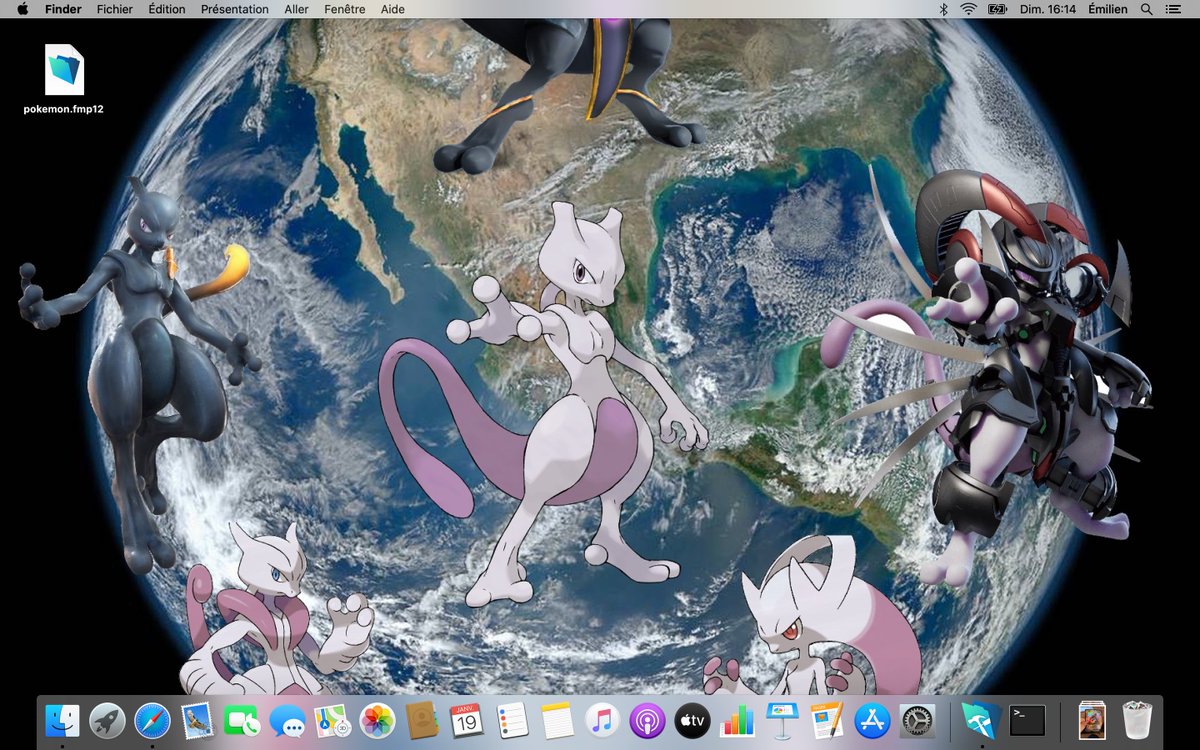
Task: Open Safari compass icon in Dock
Action: coord(153,720)
